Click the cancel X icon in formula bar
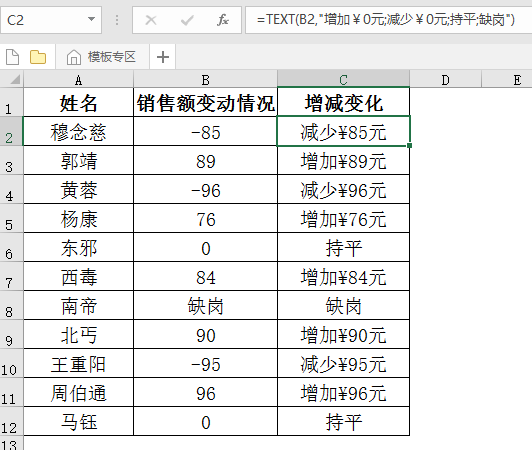This screenshot has width=532, height=450. [x=151, y=20]
